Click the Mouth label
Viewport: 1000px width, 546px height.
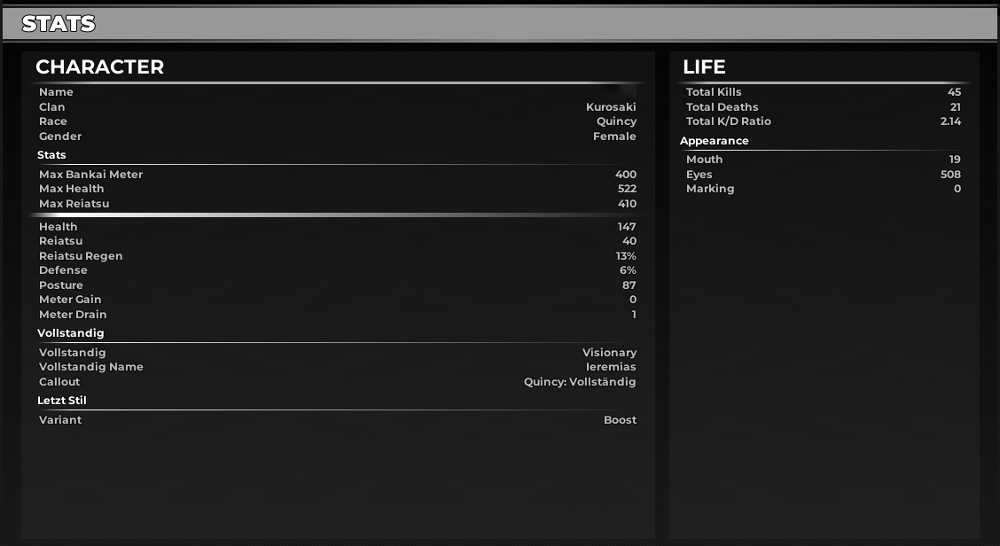click(704, 159)
